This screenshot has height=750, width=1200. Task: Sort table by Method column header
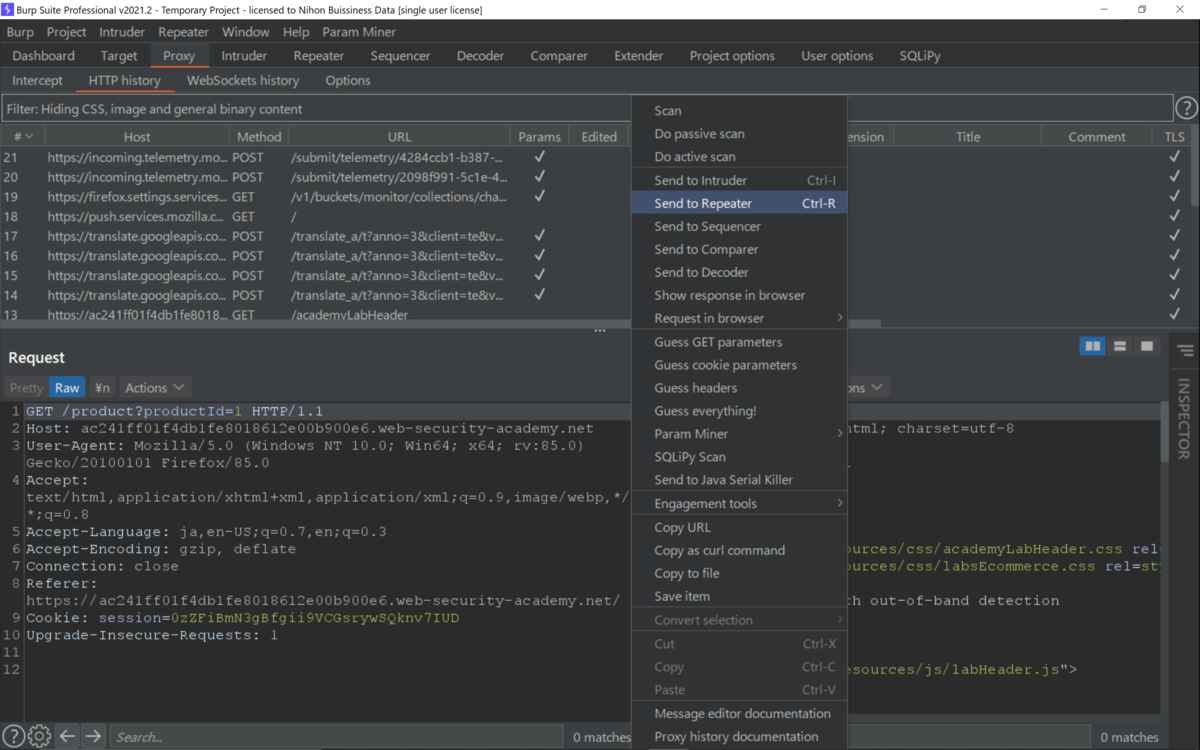click(259, 137)
